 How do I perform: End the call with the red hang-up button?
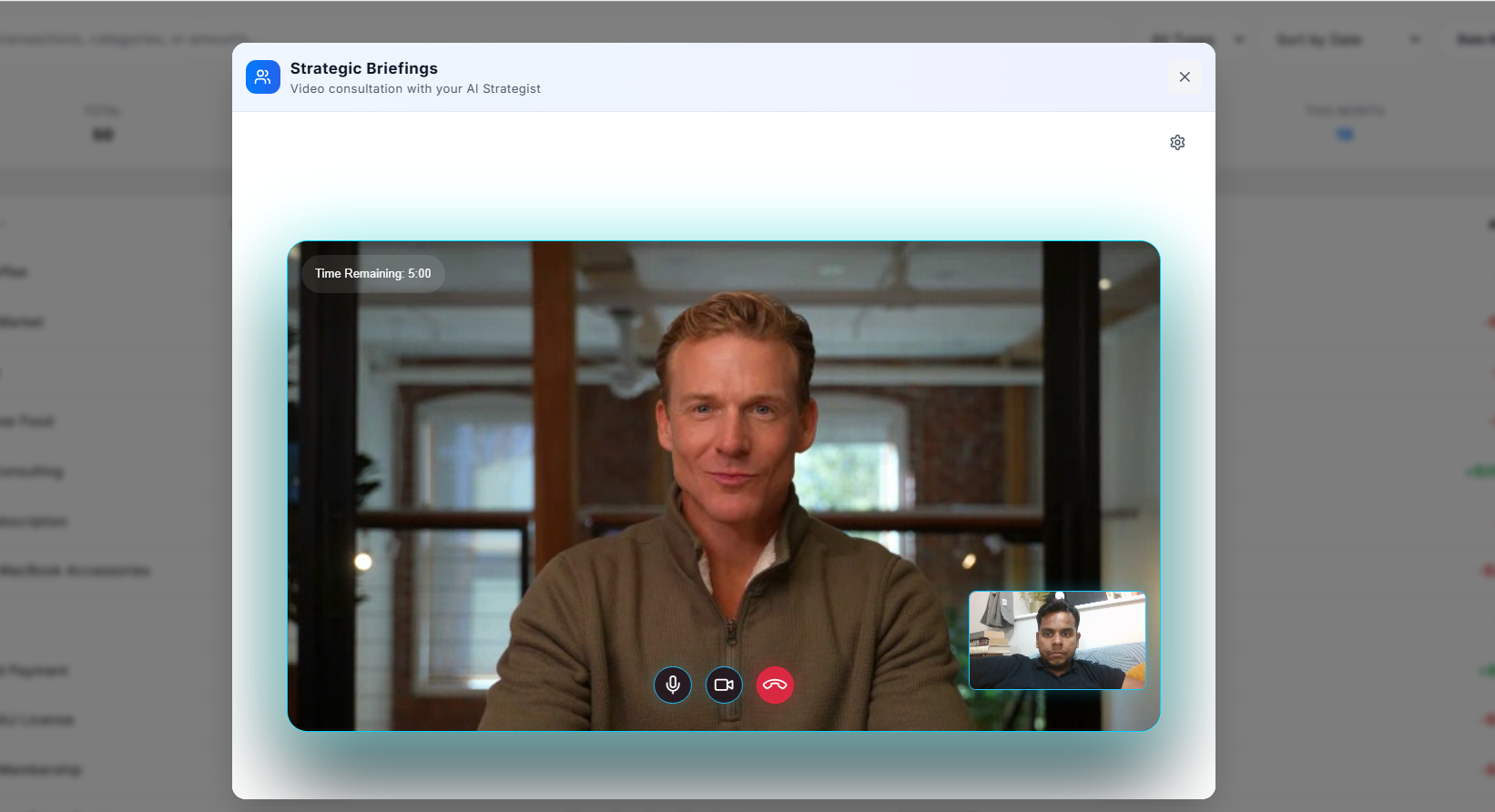point(775,685)
